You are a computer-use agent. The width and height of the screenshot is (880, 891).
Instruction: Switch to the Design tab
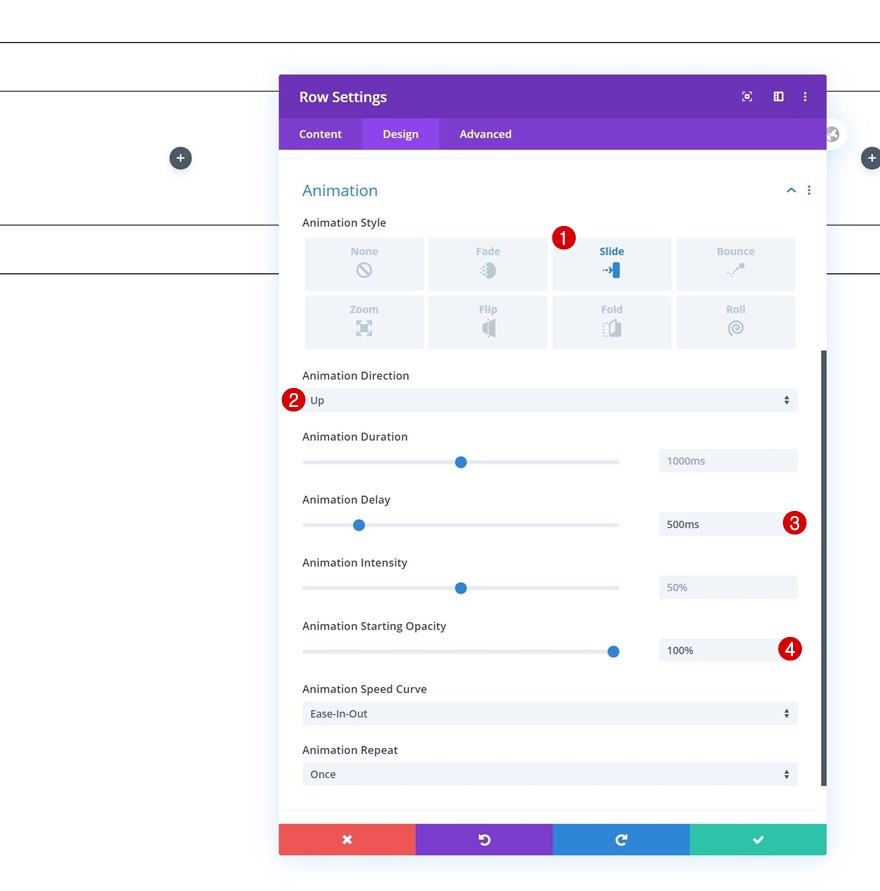[401, 134]
